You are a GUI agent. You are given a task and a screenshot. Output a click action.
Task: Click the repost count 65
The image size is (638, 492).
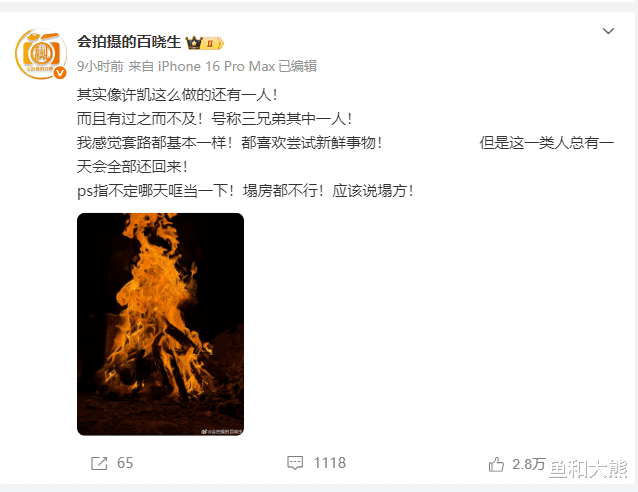[125, 463]
